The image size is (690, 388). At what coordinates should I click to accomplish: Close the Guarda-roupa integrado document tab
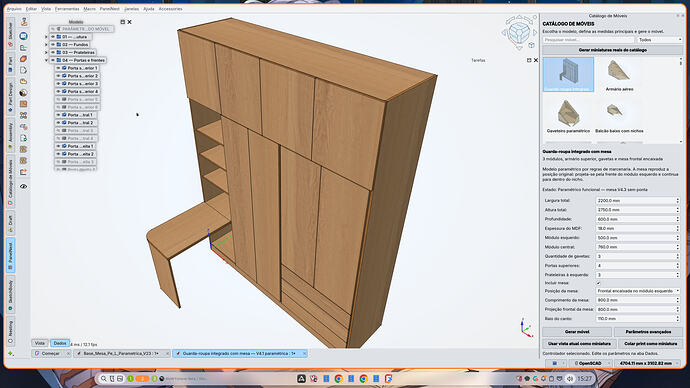(x=304, y=353)
